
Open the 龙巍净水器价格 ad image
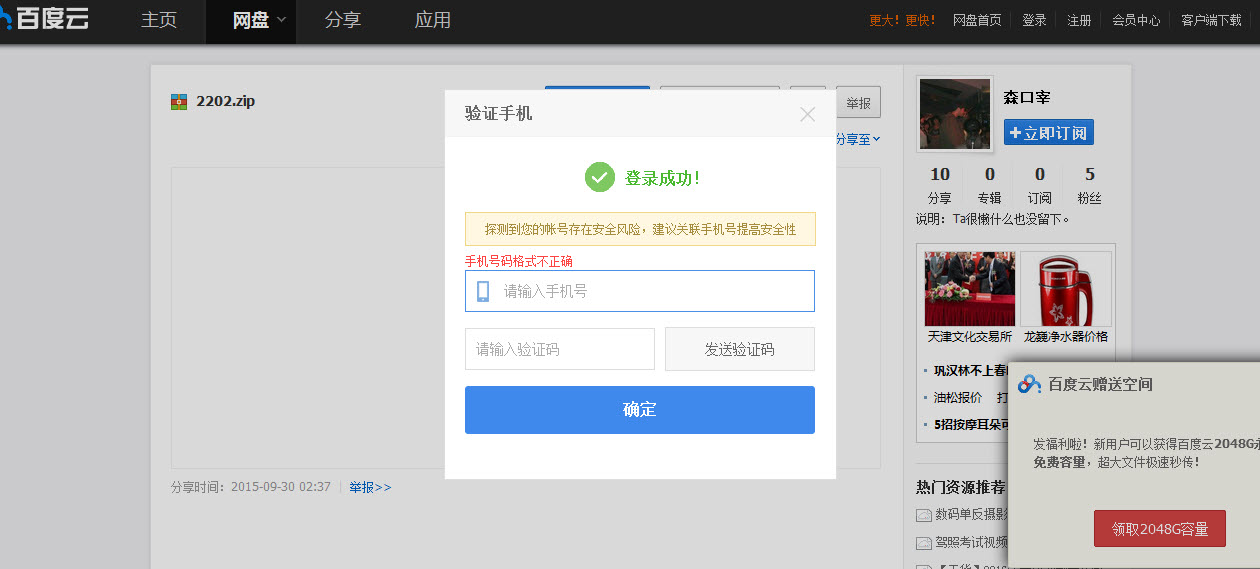pos(1066,288)
